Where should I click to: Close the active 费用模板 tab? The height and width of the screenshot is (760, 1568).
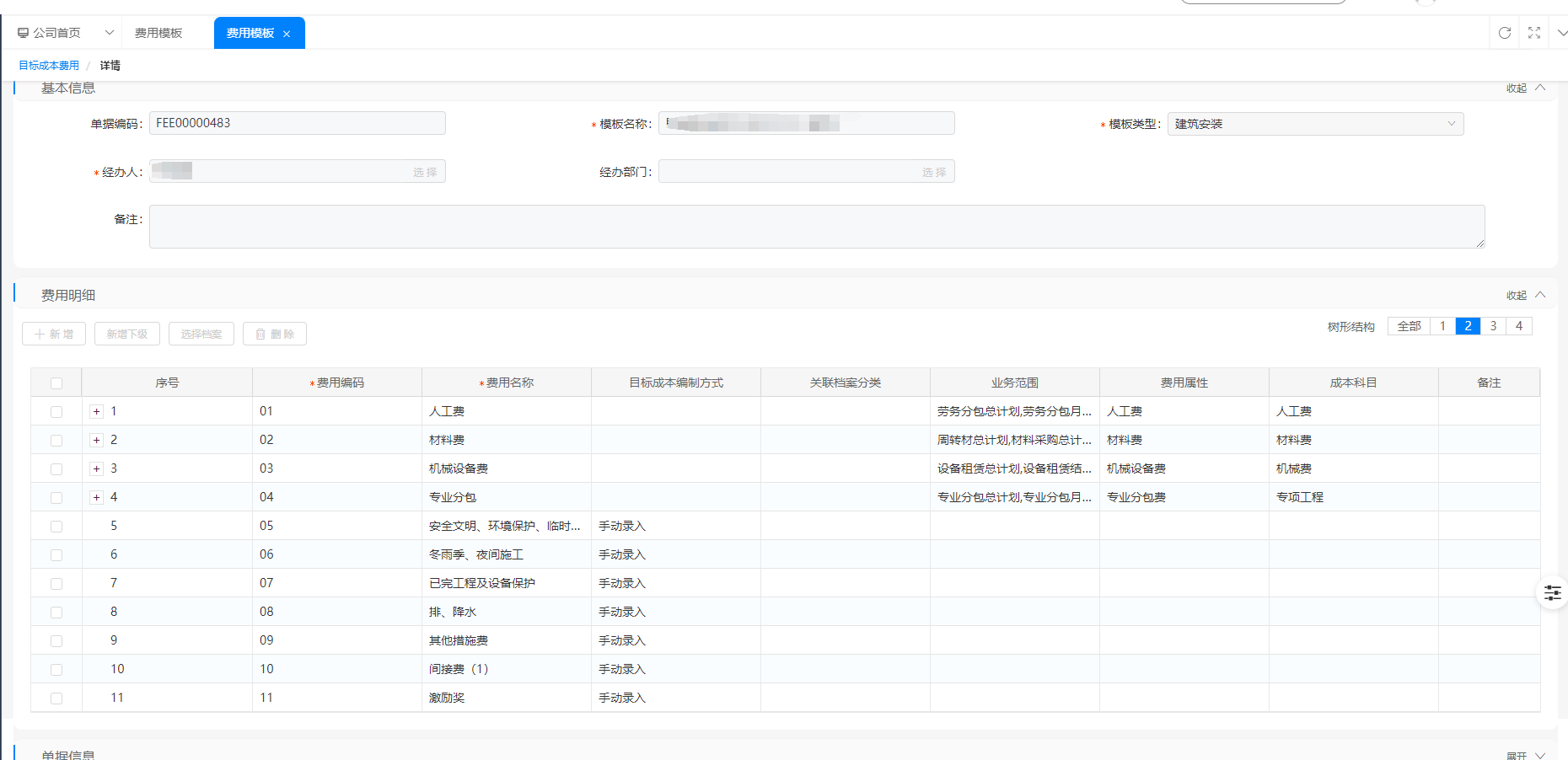tap(287, 34)
